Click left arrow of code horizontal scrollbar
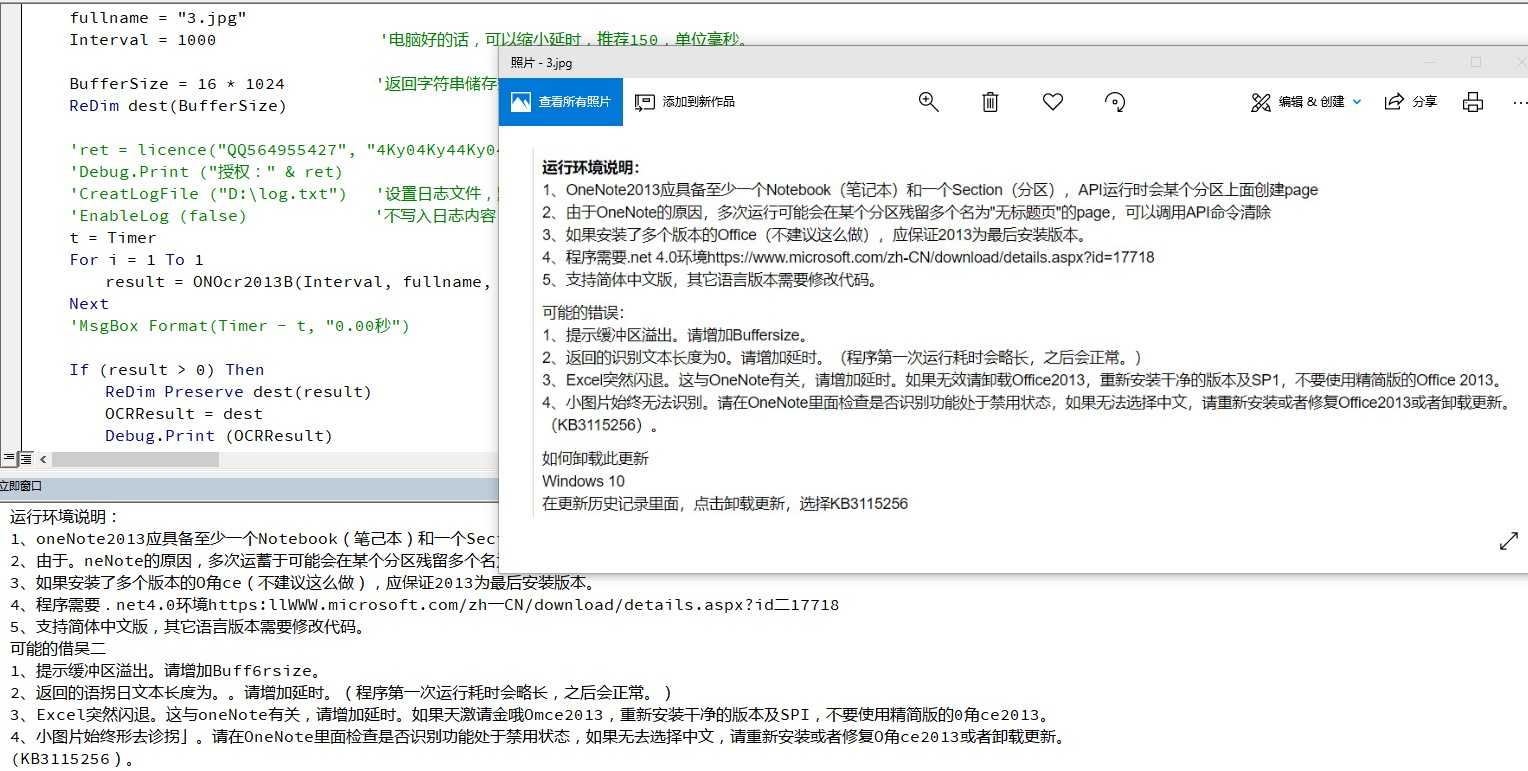 43,459
